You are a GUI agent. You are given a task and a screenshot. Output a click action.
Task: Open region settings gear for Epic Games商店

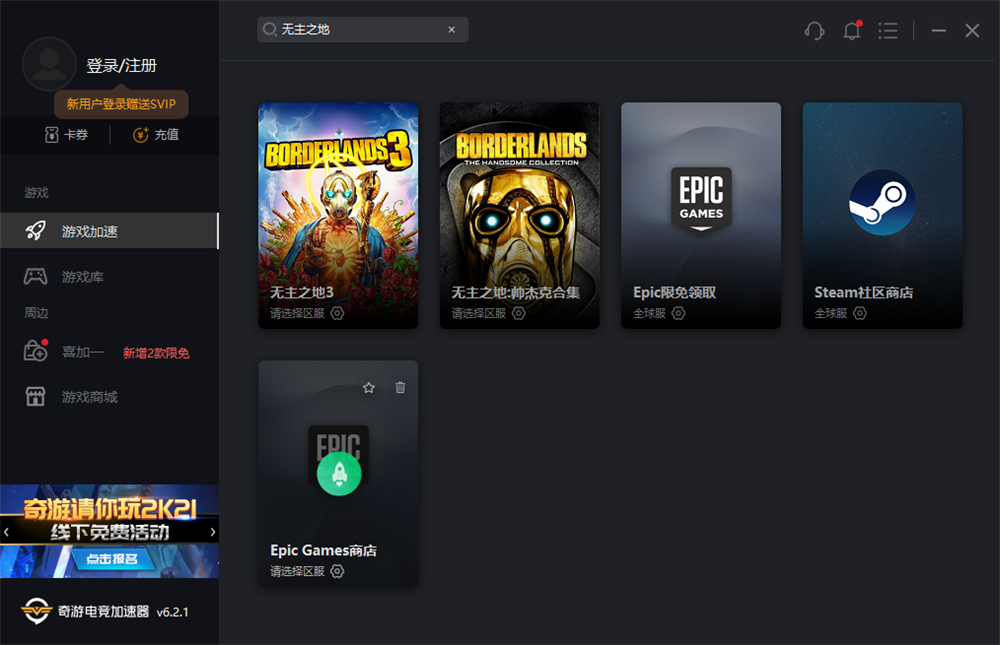[337, 571]
